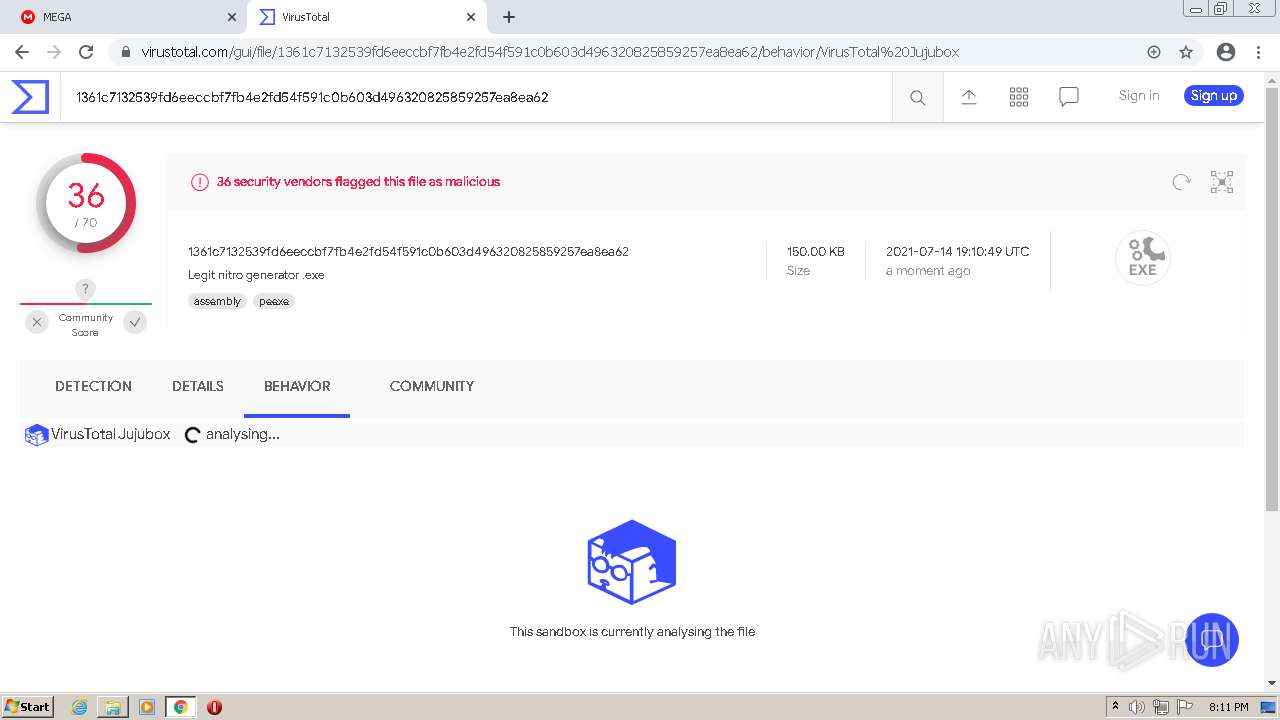Viewport: 1280px width, 720px height.
Task: Close the VirusTotal tab
Action: click(x=471, y=17)
